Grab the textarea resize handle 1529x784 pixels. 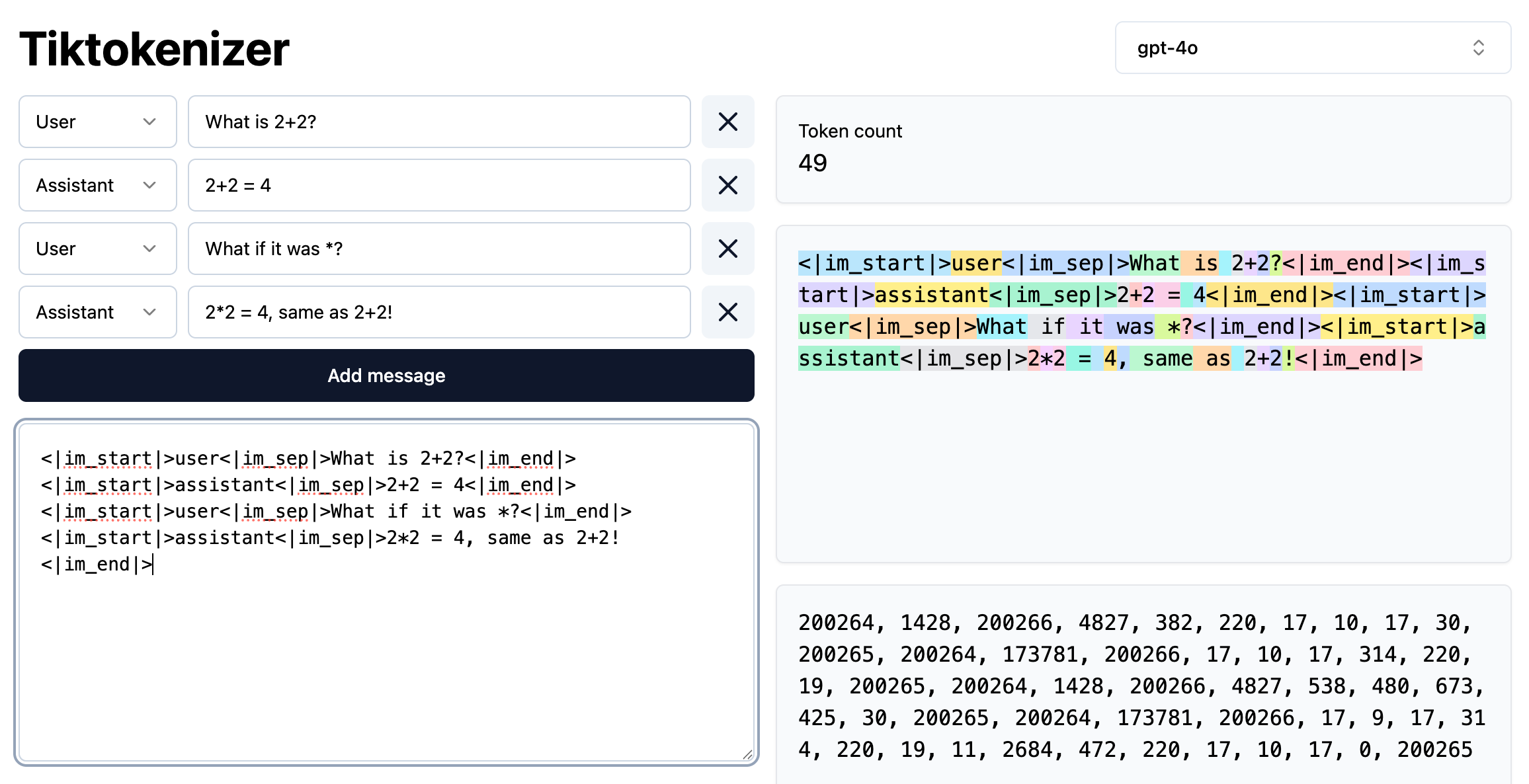tap(747, 754)
